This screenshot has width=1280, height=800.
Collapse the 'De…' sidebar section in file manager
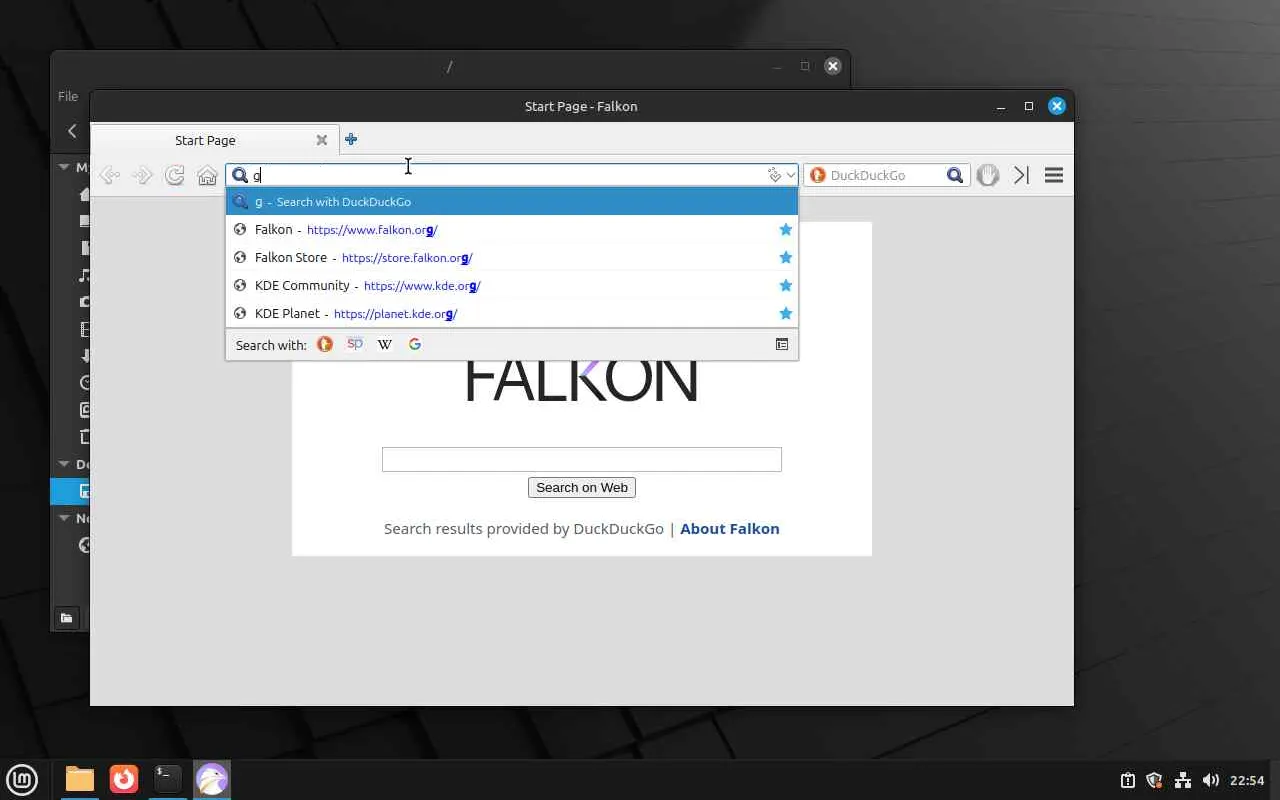coord(64,464)
